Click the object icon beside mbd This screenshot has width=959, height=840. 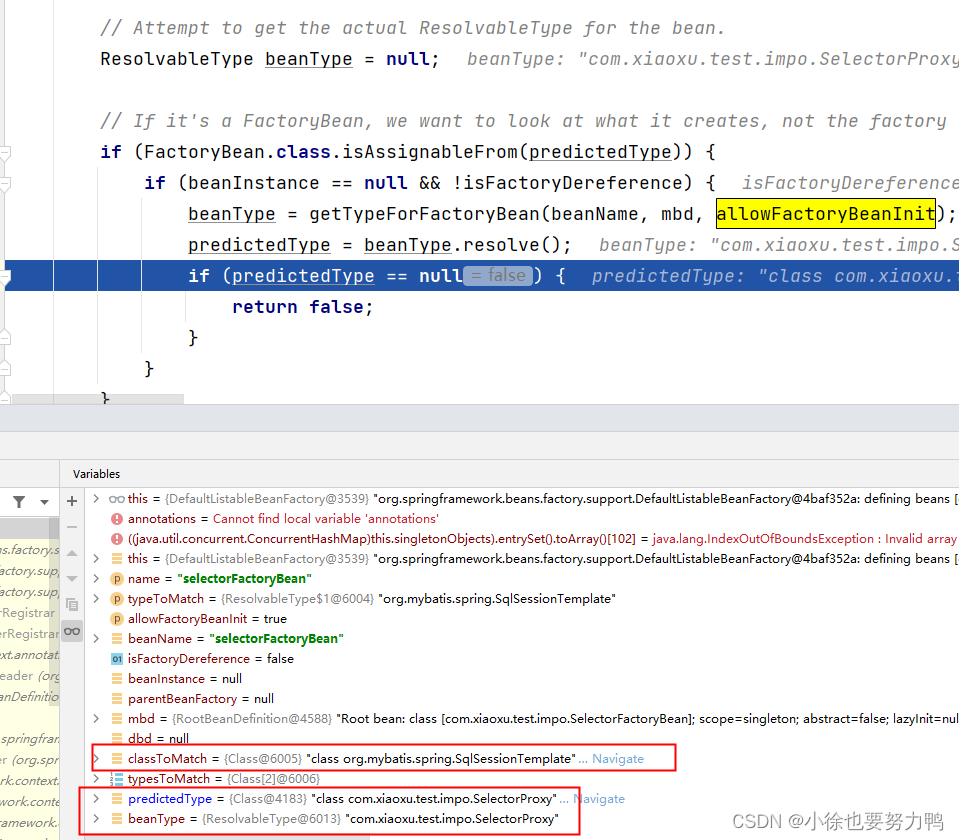pyautogui.click(x=116, y=719)
